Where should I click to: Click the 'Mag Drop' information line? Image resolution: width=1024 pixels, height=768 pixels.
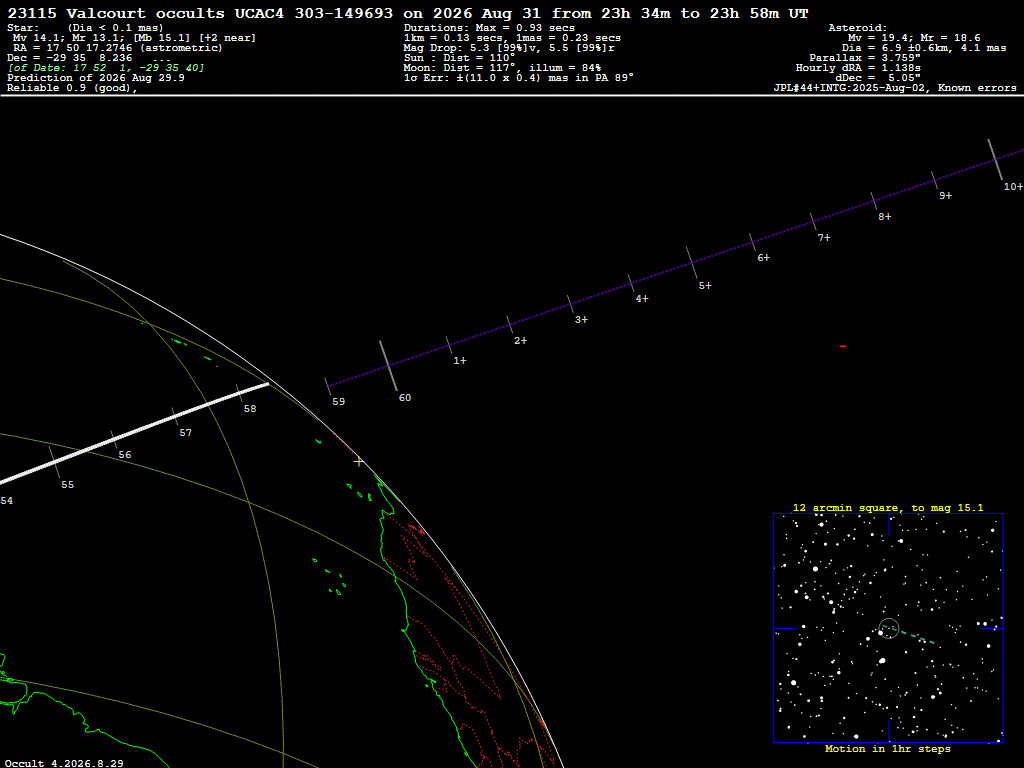pyautogui.click(x=509, y=48)
